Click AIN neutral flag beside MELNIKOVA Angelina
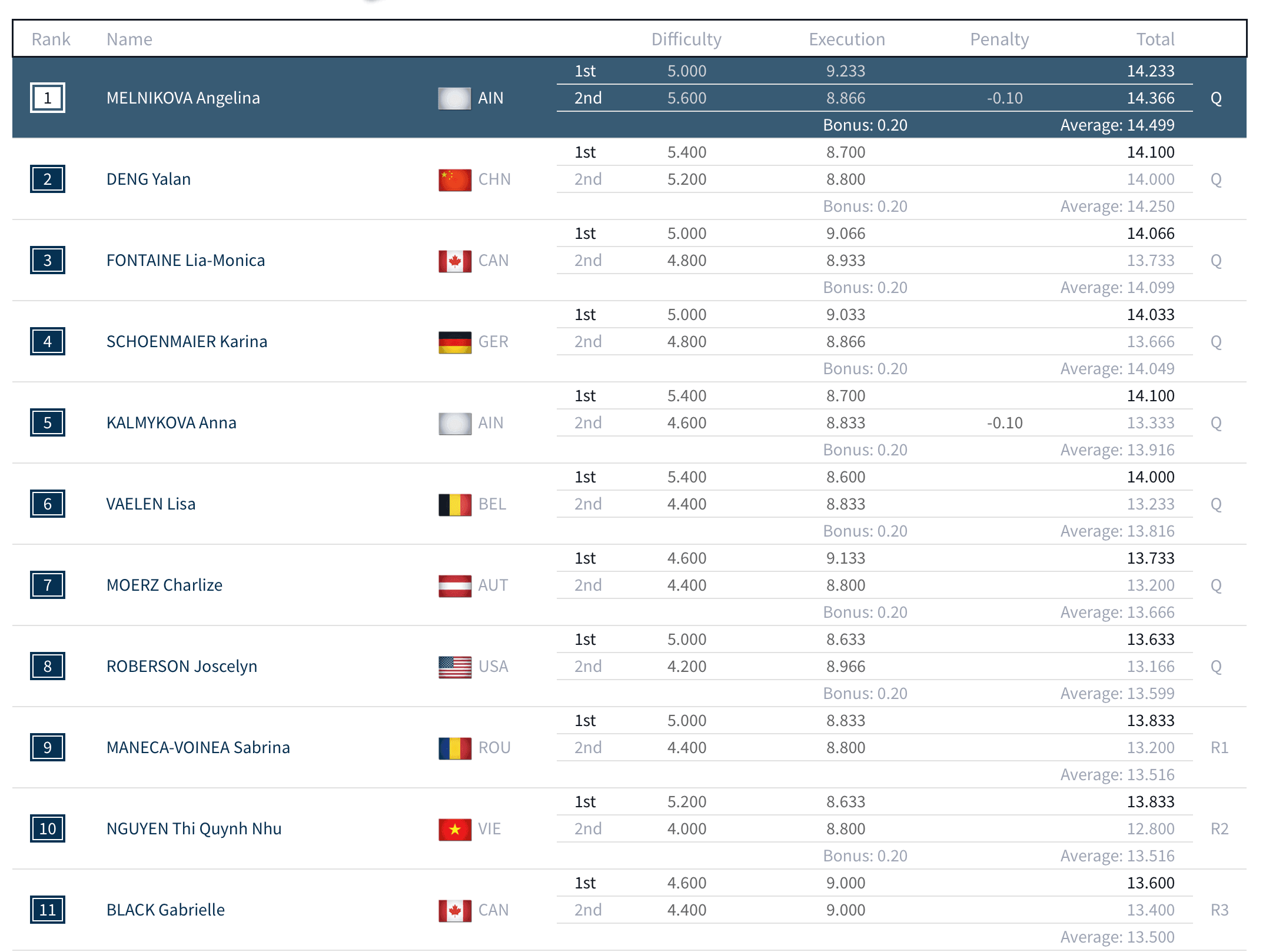This screenshot has width=1276, height=952. coord(454,98)
